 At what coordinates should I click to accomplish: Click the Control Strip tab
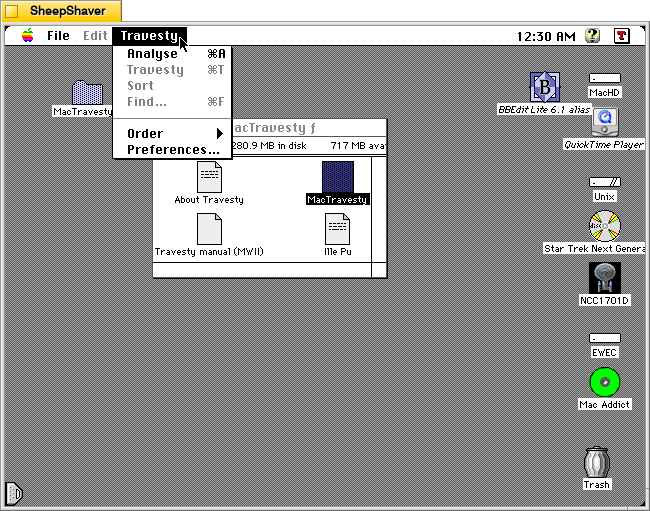[x=14, y=494]
